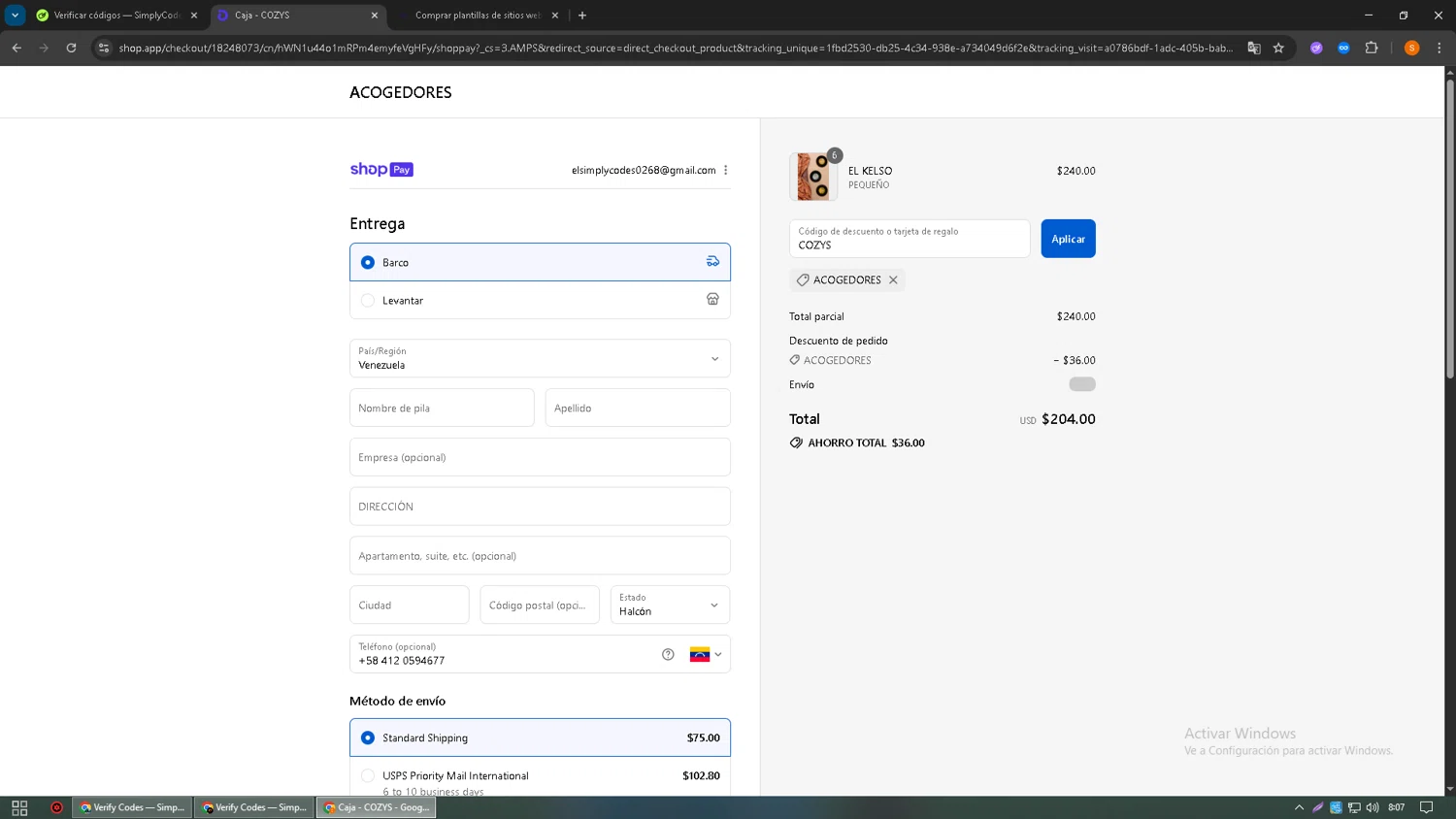
Task: Open the Estado dropdown showing Halcón
Action: (670, 605)
